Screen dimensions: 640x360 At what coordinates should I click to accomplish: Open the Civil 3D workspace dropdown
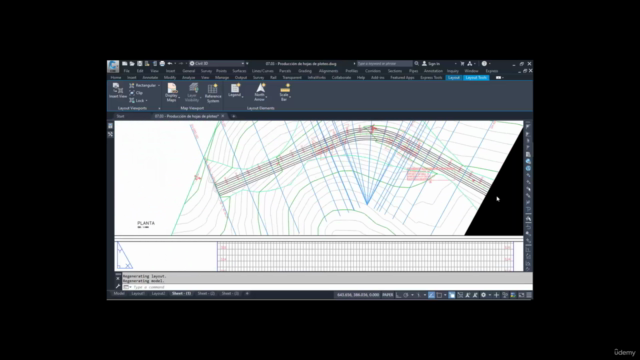point(217,64)
